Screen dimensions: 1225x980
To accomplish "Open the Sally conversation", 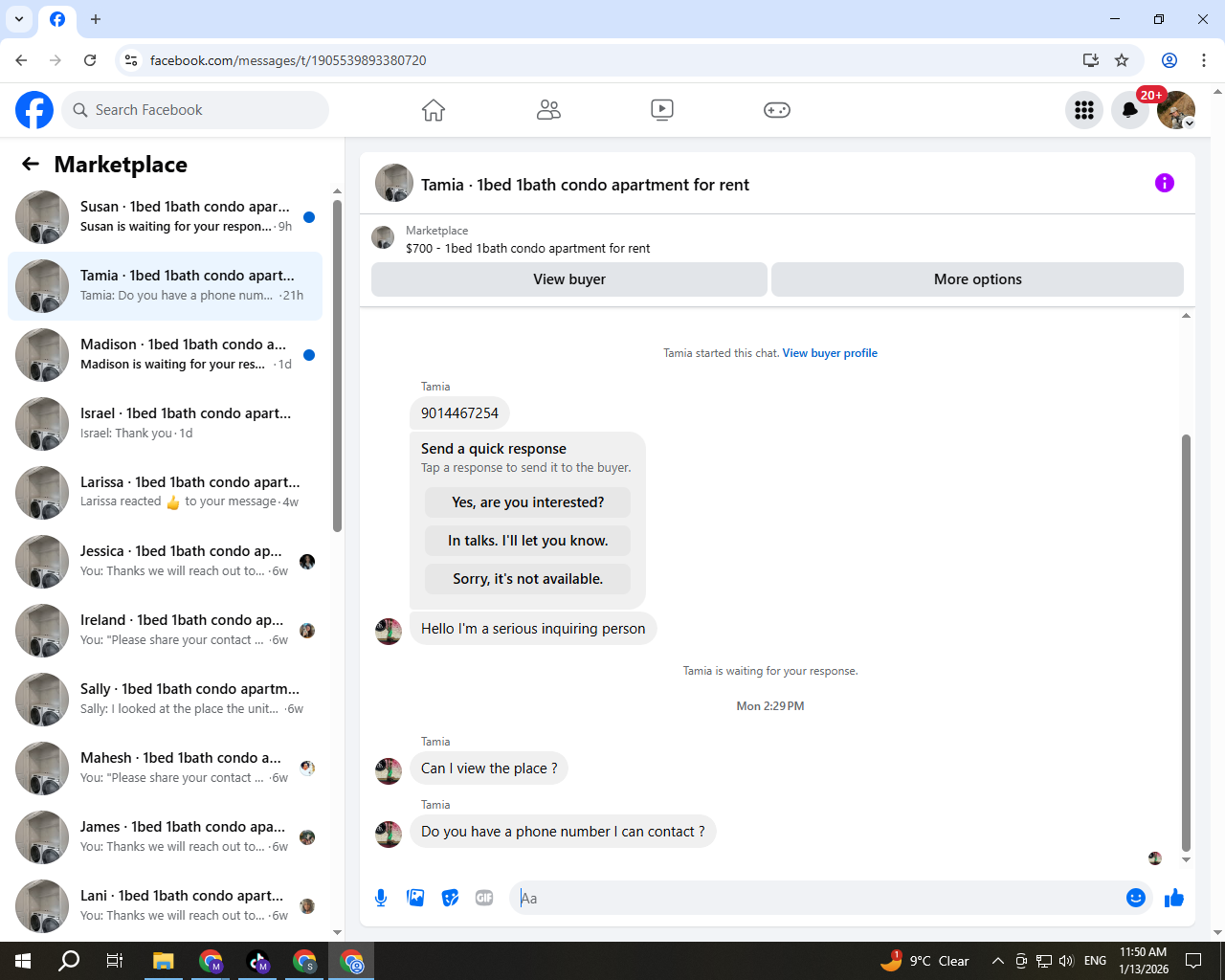I will (x=165, y=700).
